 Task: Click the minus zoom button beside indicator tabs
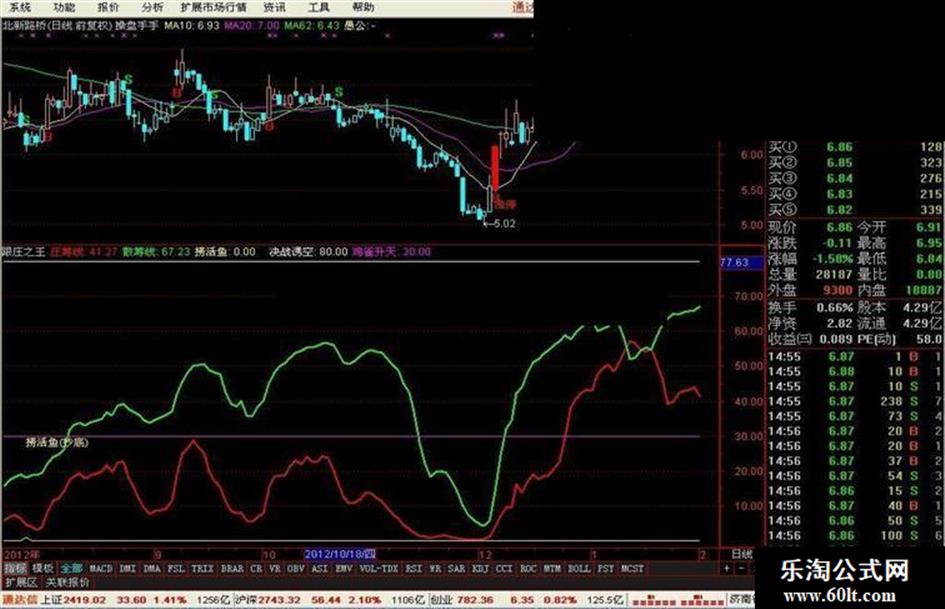741,569
